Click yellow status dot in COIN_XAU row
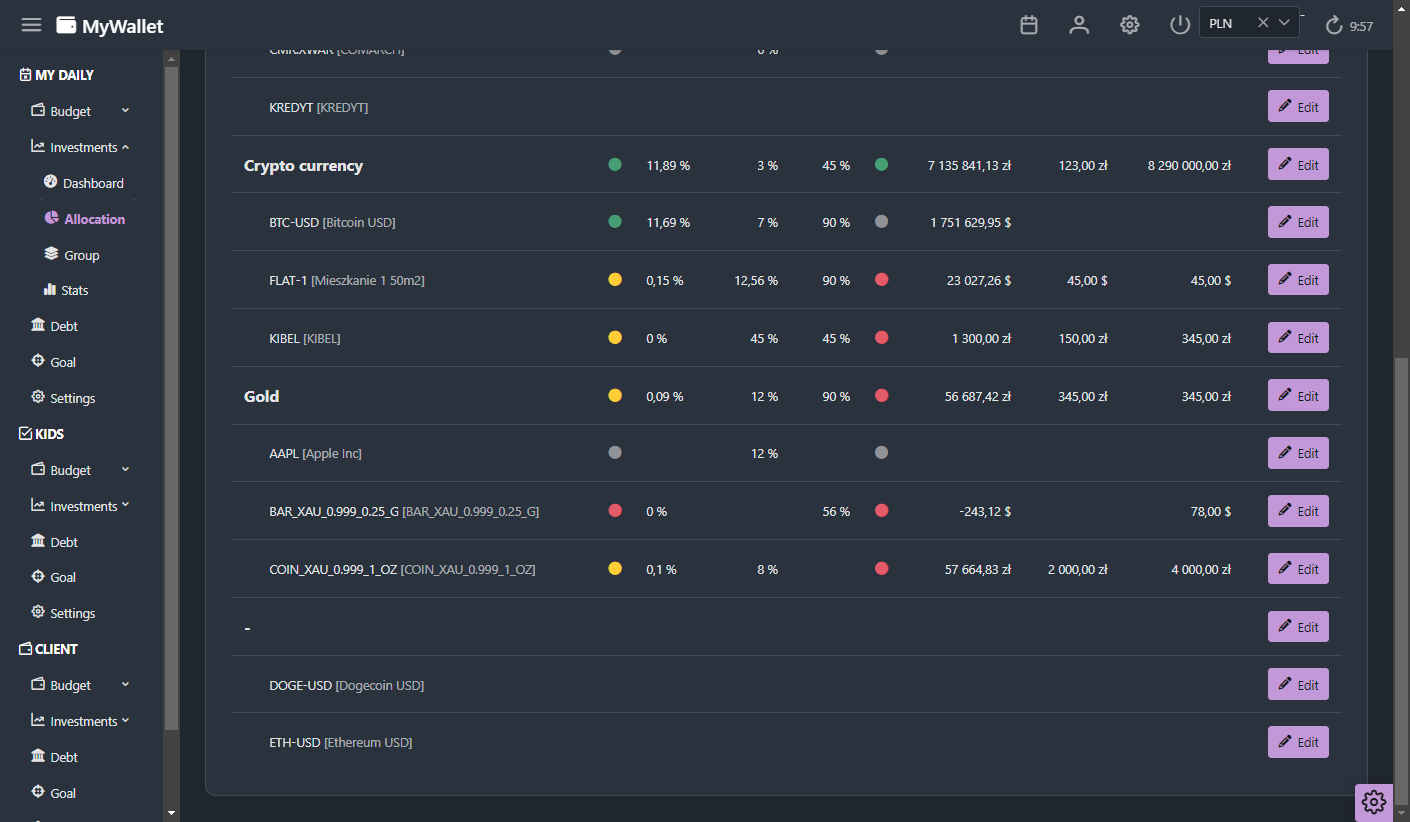The width and height of the screenshot is (1410, 822). point(615,568)
